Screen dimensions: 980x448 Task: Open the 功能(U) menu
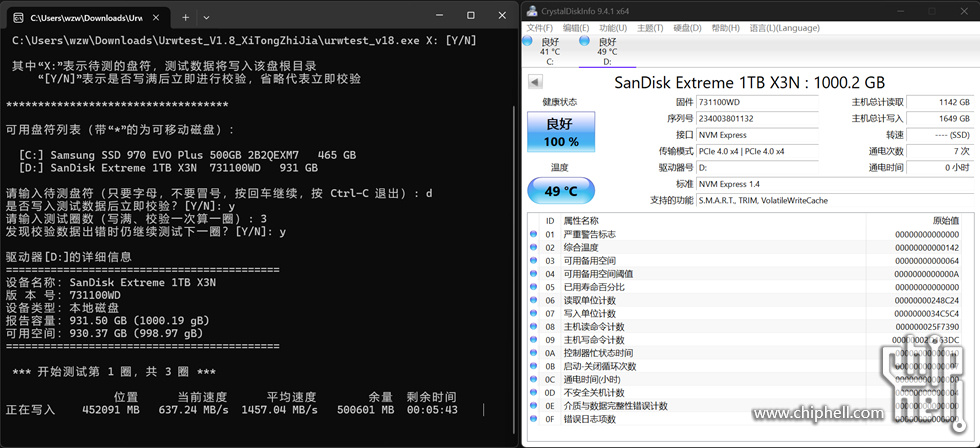pos(613,28)
